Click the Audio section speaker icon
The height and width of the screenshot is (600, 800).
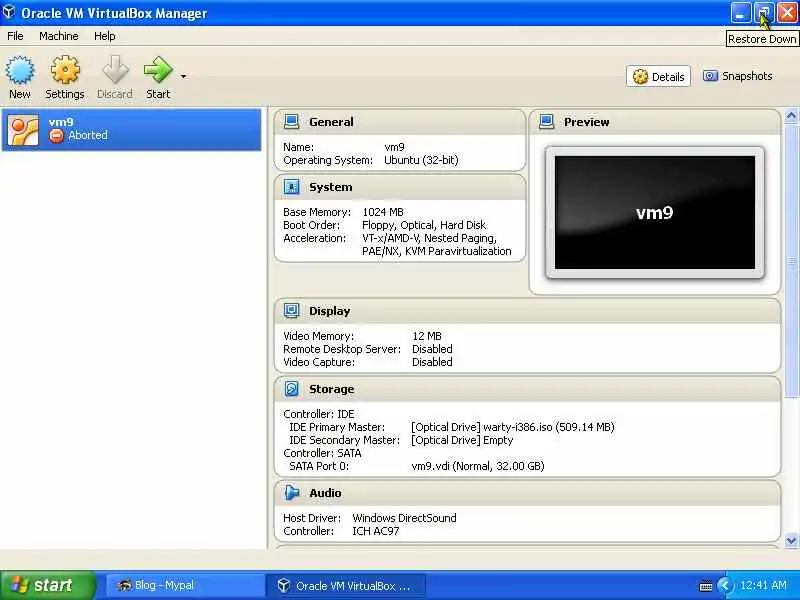pyautogui.click(x=291, y=493)
